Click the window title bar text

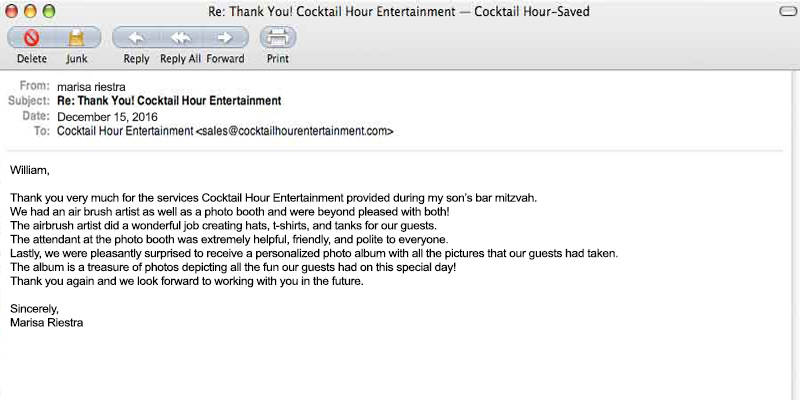pos(398,11)
